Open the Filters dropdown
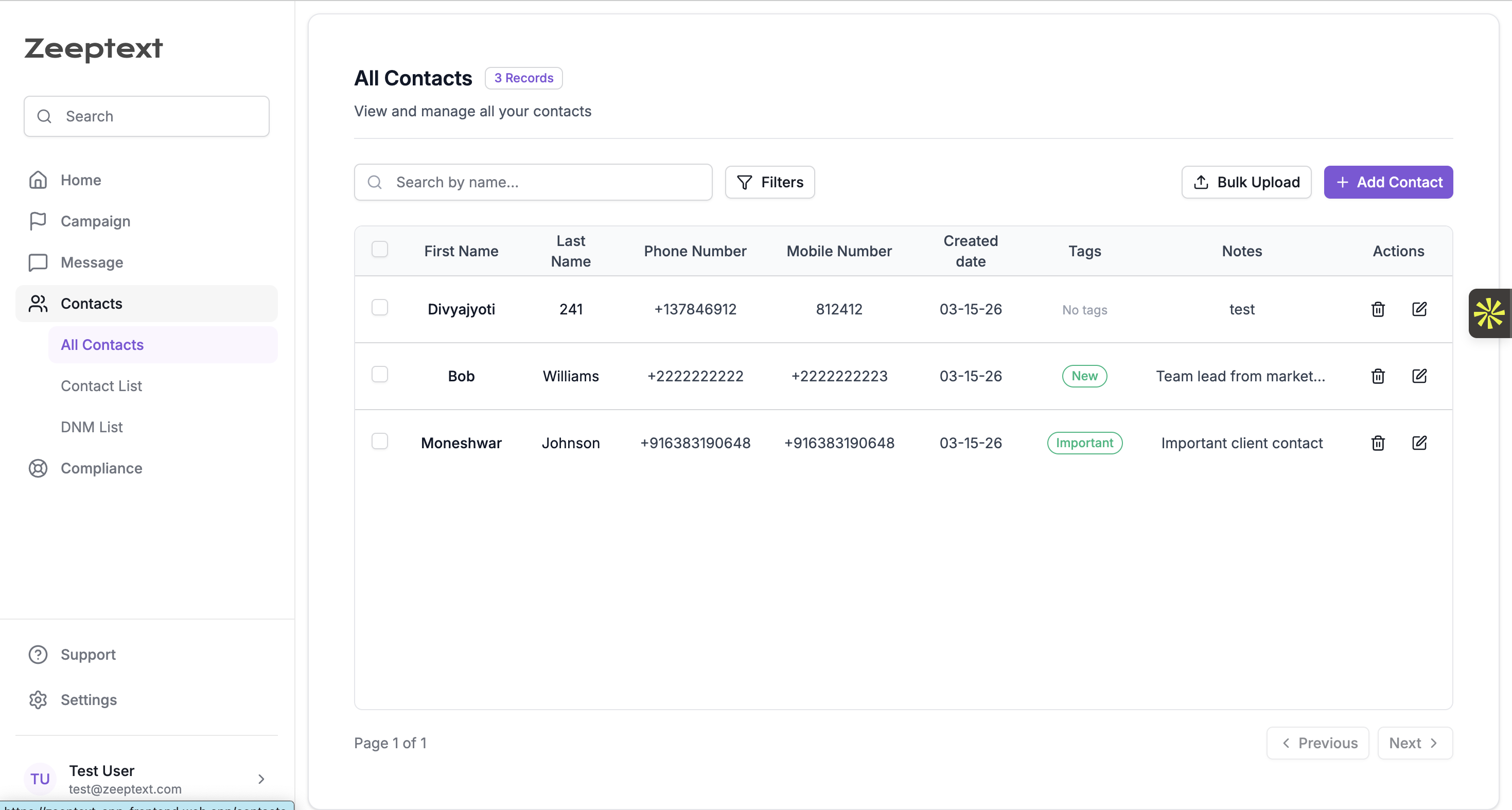The image size is (1512, 810). tap(769, 182)
